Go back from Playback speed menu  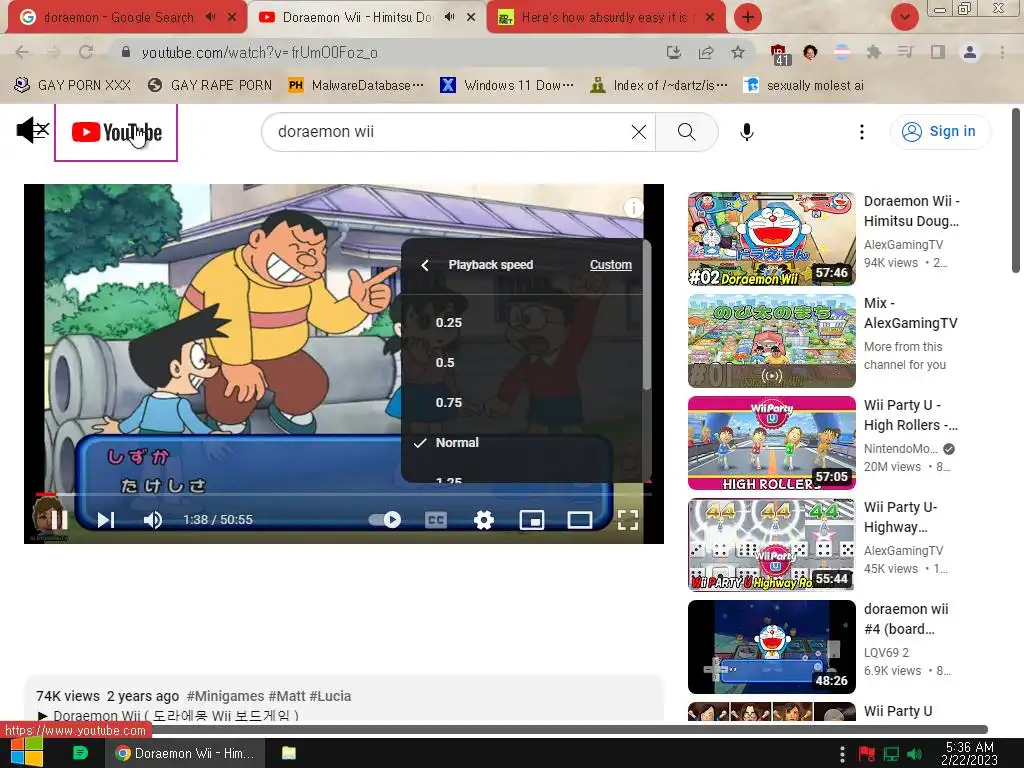425,265
